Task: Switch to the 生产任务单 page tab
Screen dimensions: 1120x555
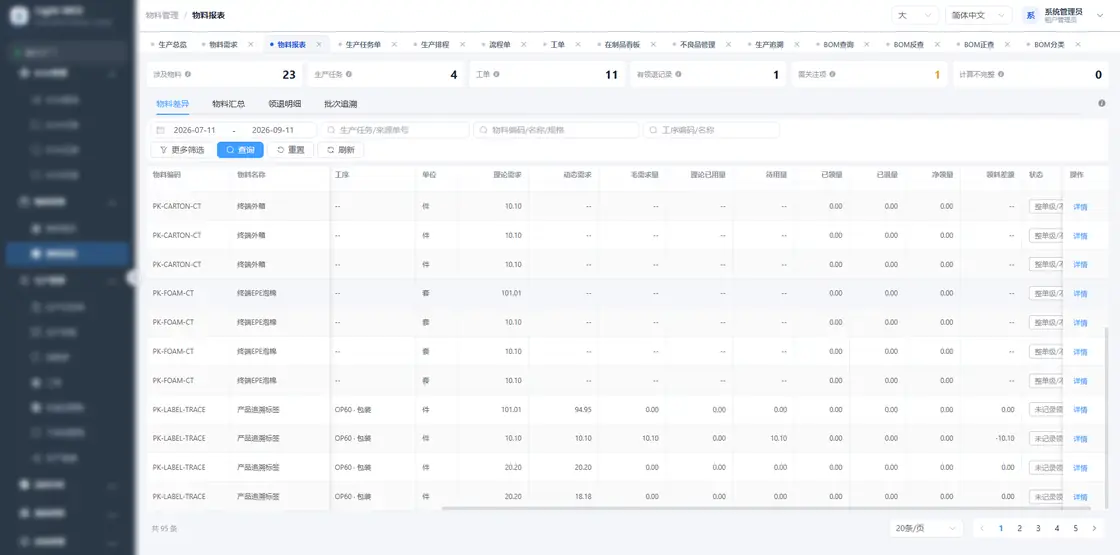Action: 363,44
